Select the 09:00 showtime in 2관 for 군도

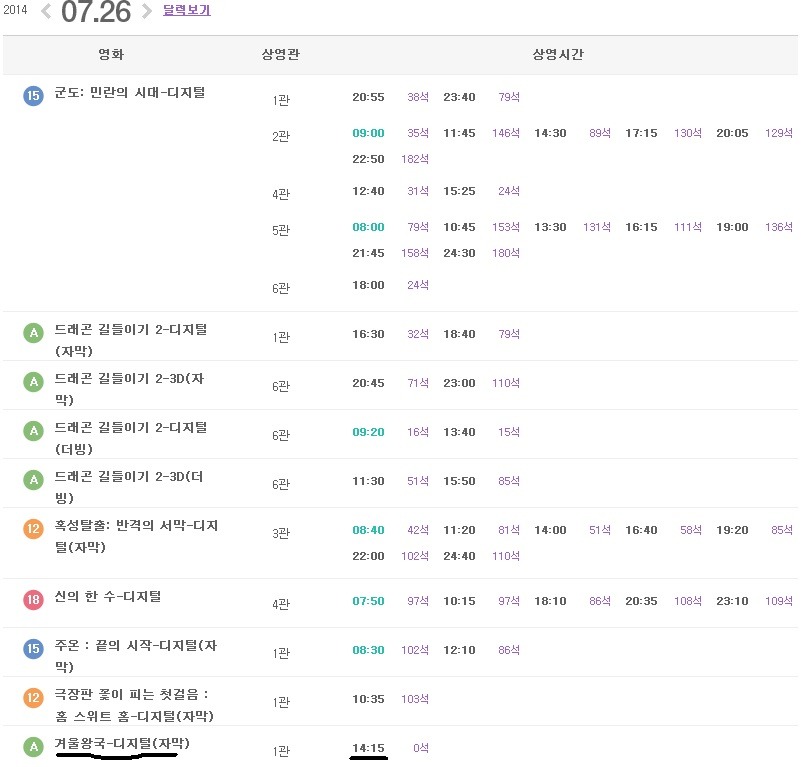click(369, 132)
